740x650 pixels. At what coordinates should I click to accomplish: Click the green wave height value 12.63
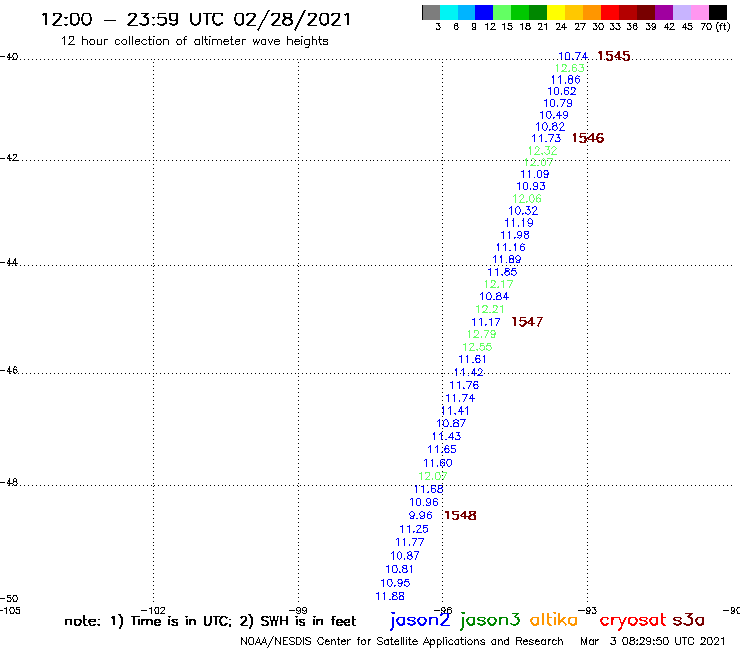[570, 68]
